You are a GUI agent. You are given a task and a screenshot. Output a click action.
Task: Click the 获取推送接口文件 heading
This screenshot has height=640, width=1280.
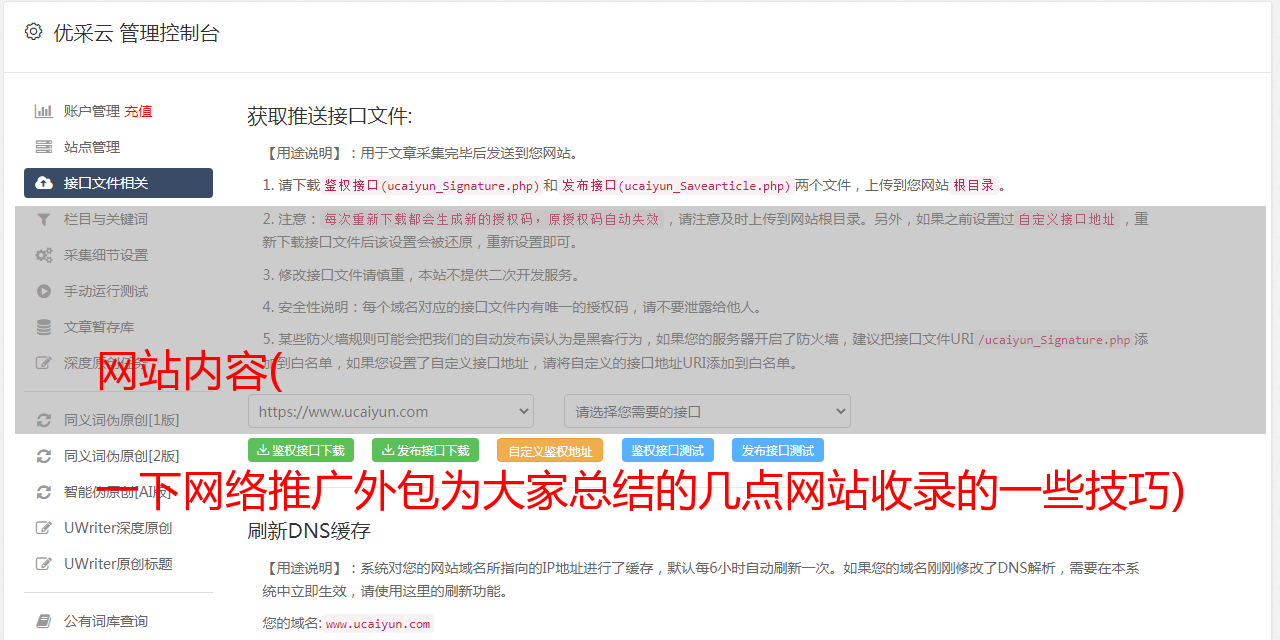(x=330, y=116)
